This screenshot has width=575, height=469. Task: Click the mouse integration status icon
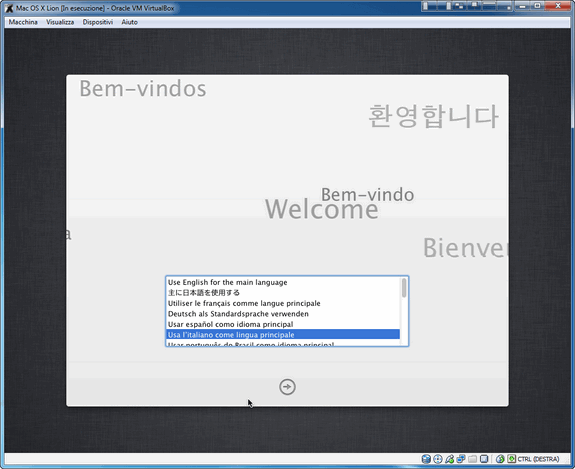tap(500, 459)
